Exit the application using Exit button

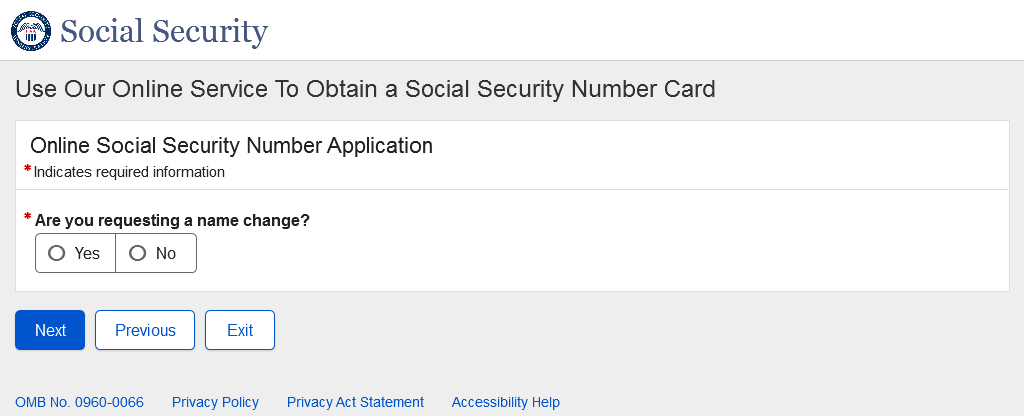(x=240, y=330)
